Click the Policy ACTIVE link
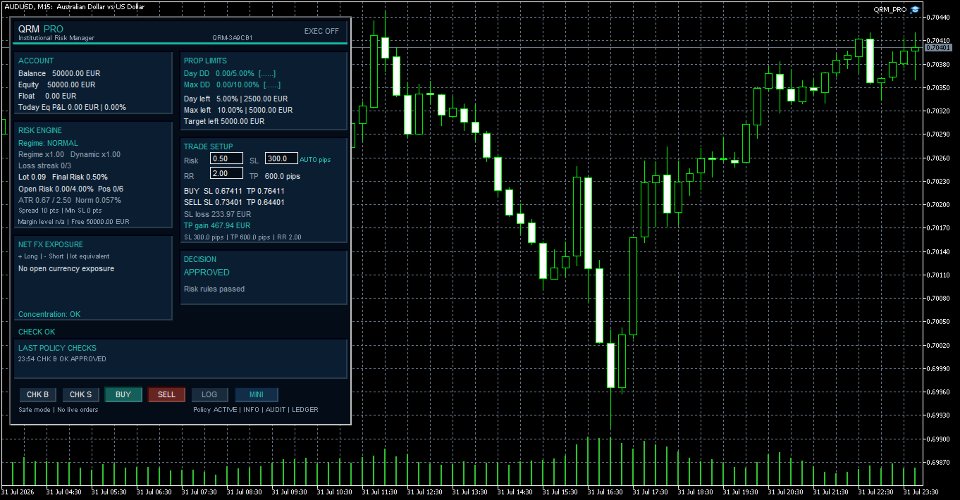This screenshot has height=500, width=960. click(x=215, y=409)
